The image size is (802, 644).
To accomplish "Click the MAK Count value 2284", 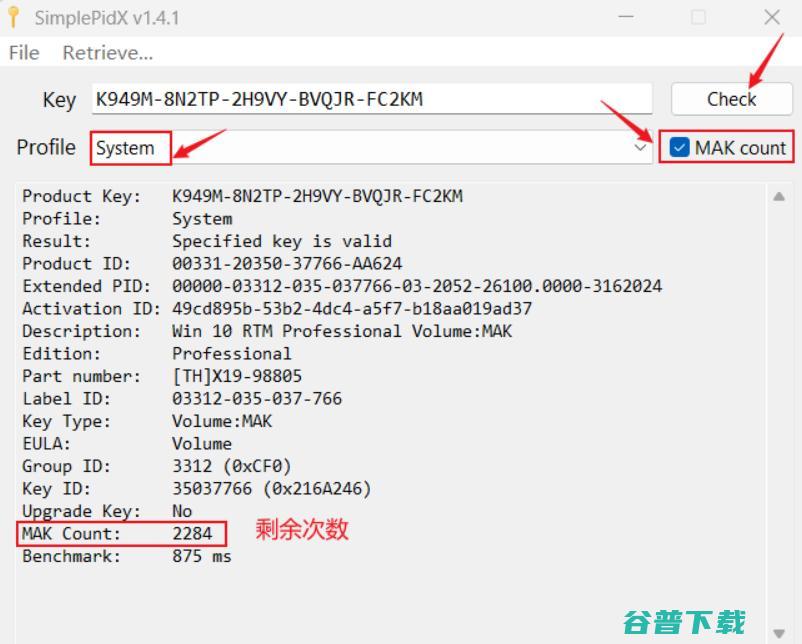I will (189, 533).
